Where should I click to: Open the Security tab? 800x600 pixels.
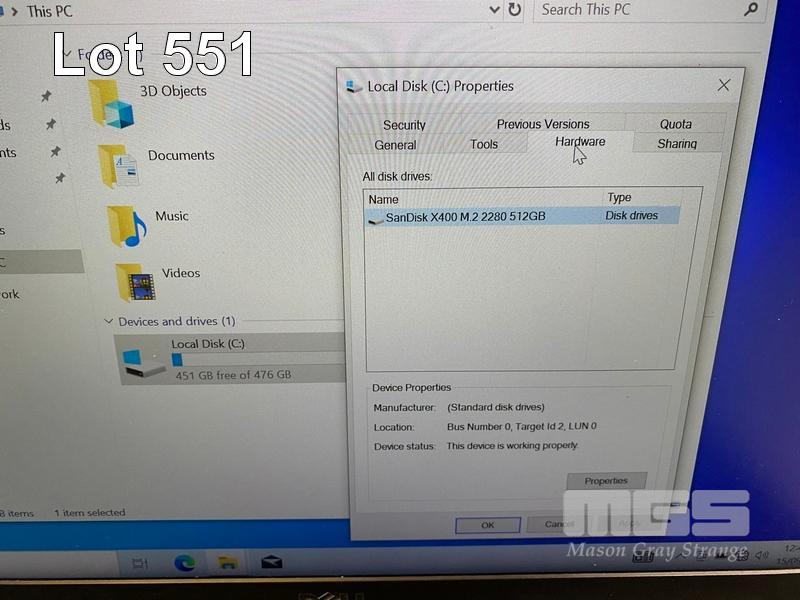click(404, 125)
